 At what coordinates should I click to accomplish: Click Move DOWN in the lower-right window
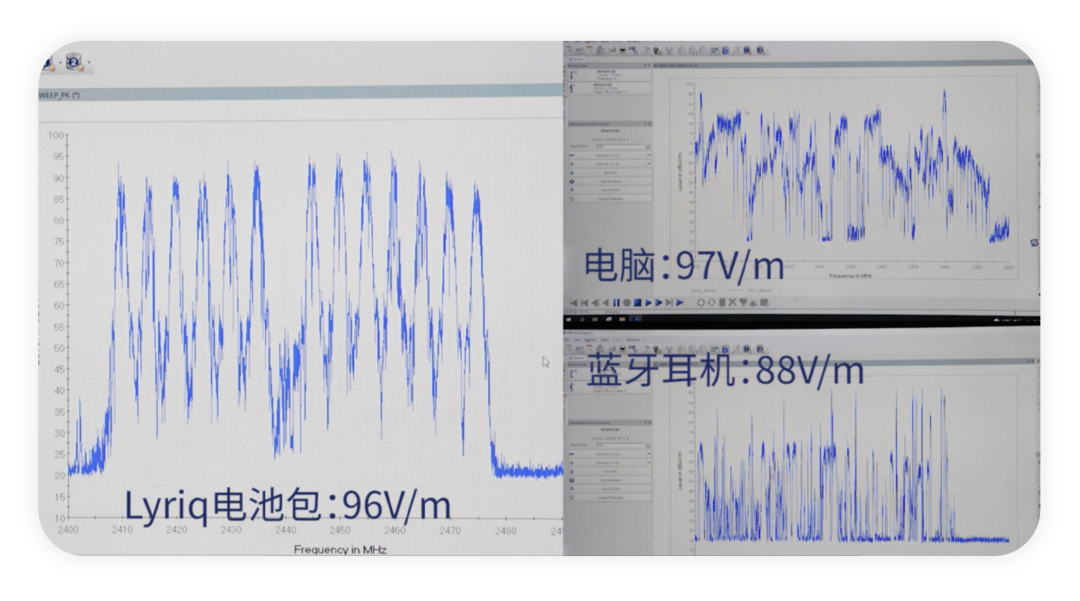[x=610, y=489]
